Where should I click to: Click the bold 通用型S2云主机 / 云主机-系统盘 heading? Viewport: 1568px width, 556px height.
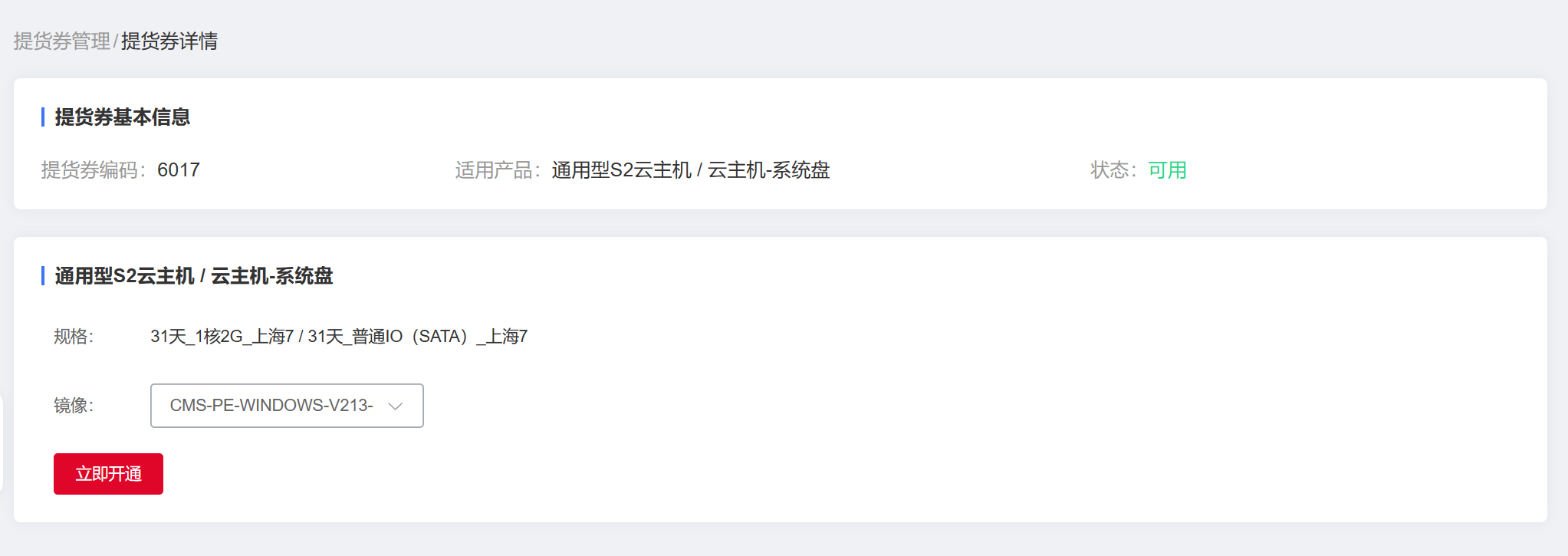pyautogui.click(x=194, y=276)
